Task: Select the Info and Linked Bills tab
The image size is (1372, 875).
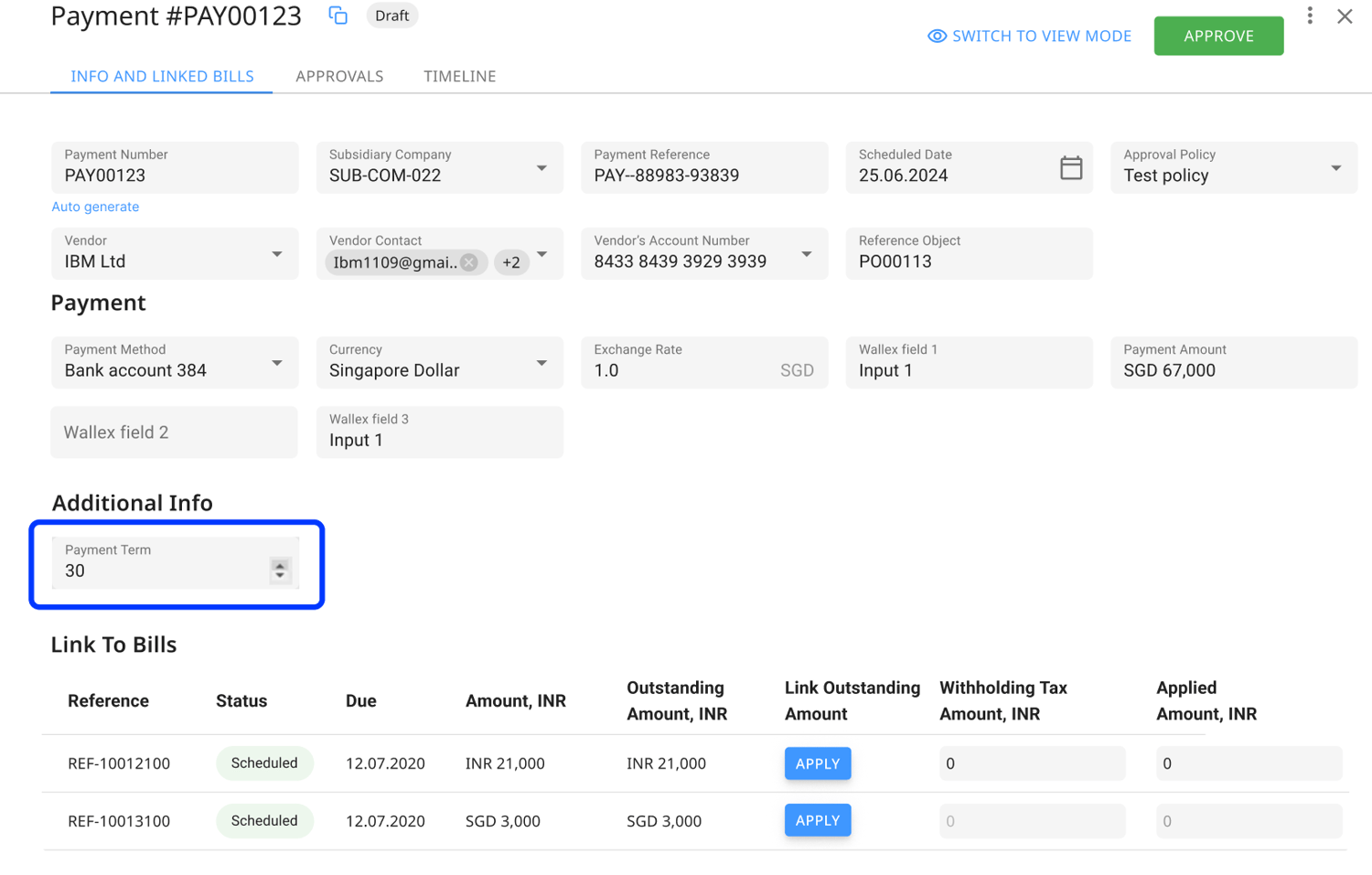Action: 162,77
